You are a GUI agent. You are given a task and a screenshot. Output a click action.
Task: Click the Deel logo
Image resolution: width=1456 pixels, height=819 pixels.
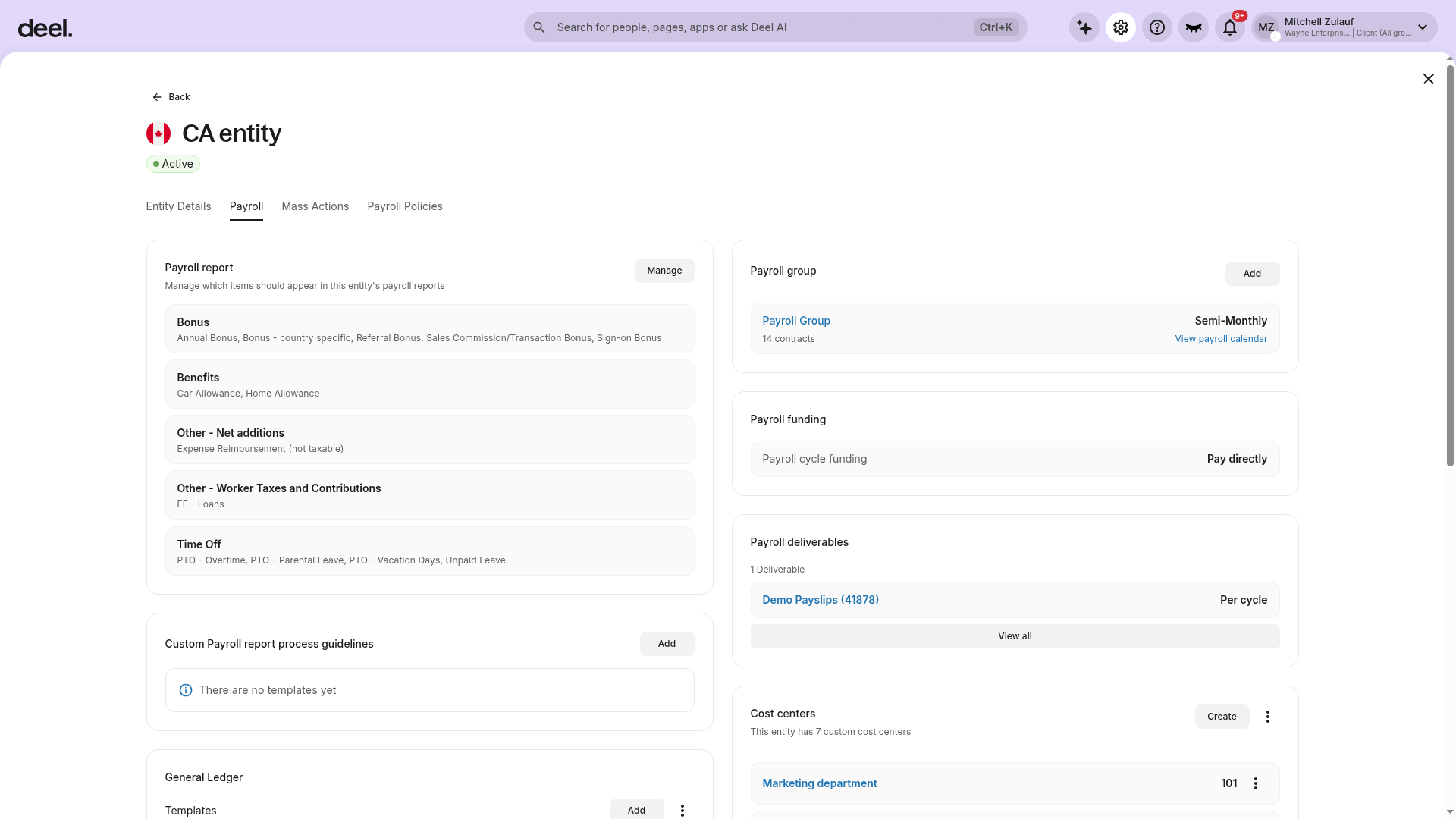tap(45, 28)
